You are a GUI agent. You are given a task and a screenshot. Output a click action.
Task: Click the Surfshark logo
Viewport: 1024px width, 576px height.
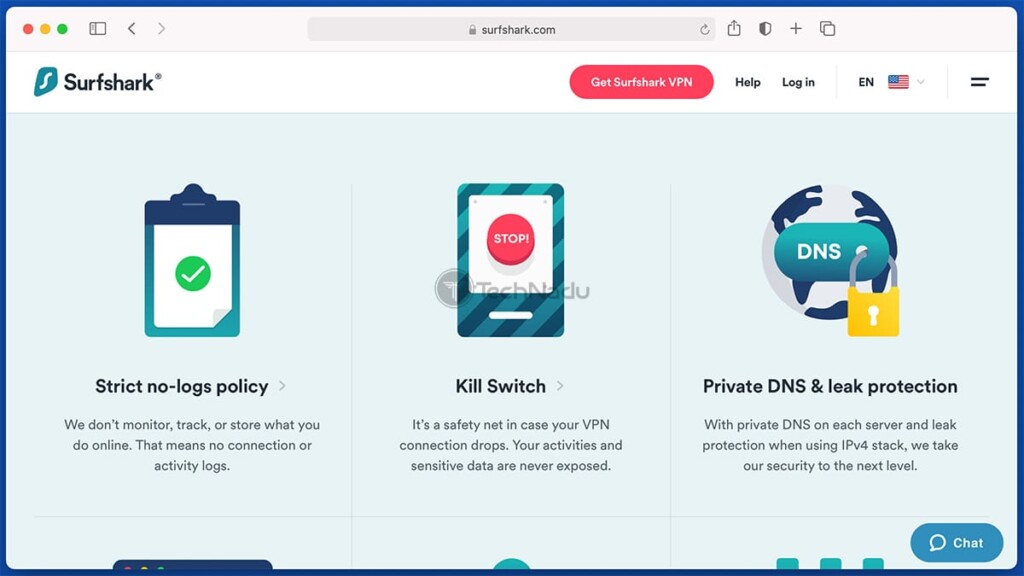97,82
